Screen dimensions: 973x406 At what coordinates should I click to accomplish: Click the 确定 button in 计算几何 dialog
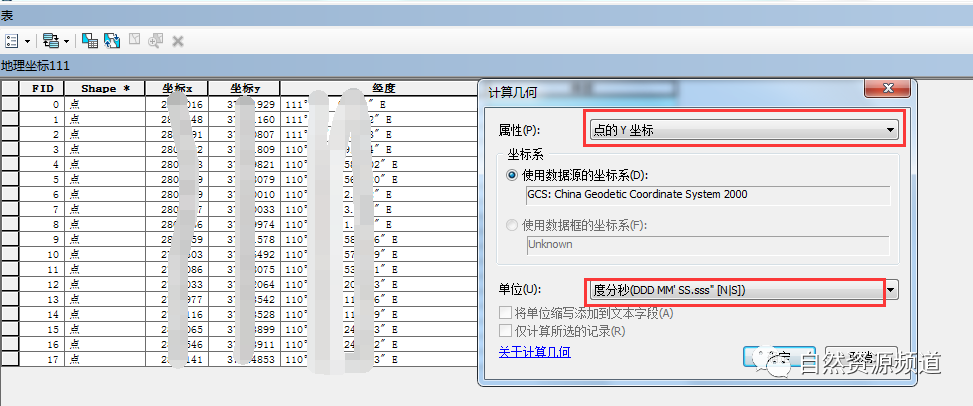(x=779, y=358)
